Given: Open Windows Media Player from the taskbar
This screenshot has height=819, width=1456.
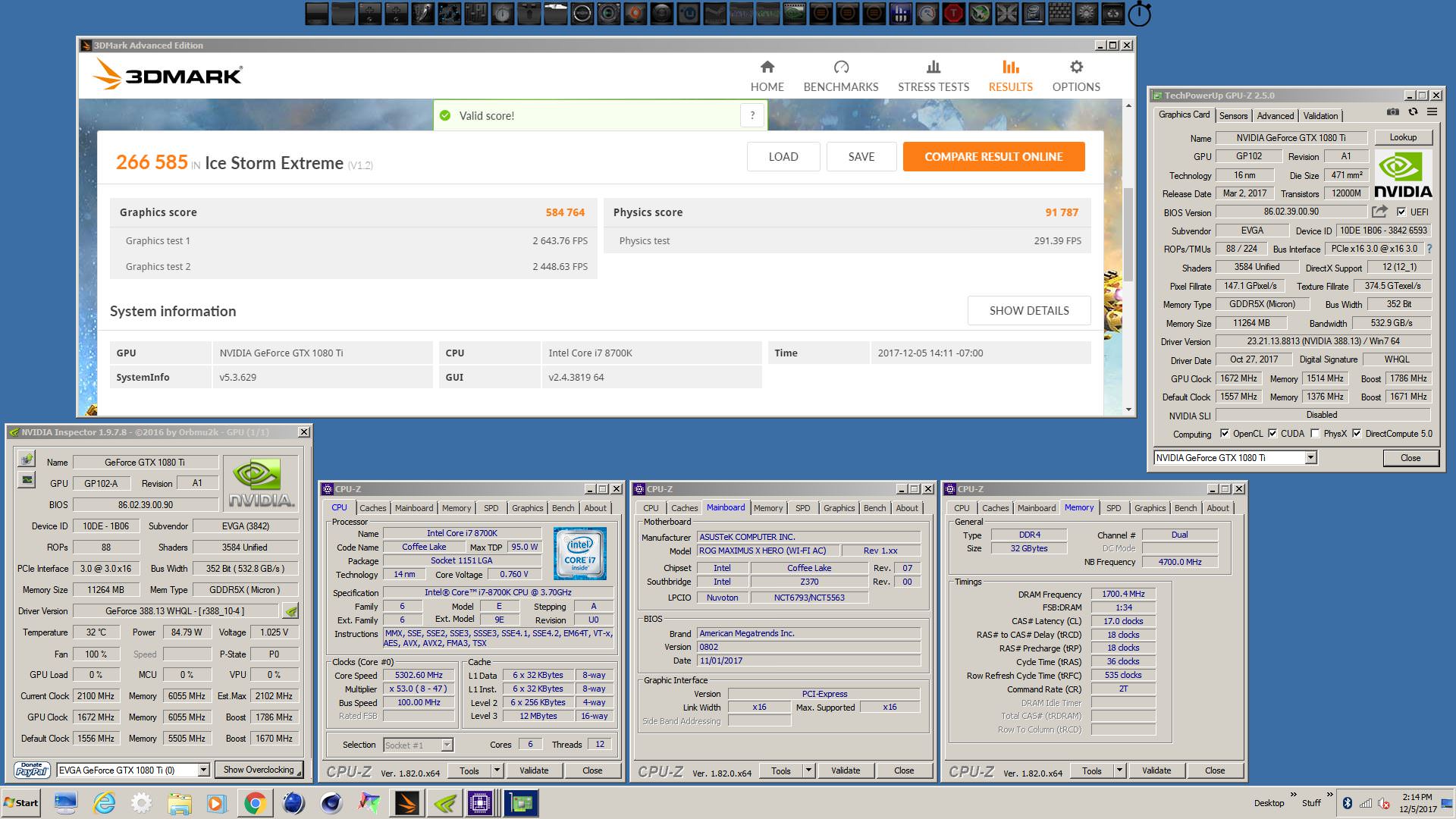Looking at the screenshot, I should [217, 803].
